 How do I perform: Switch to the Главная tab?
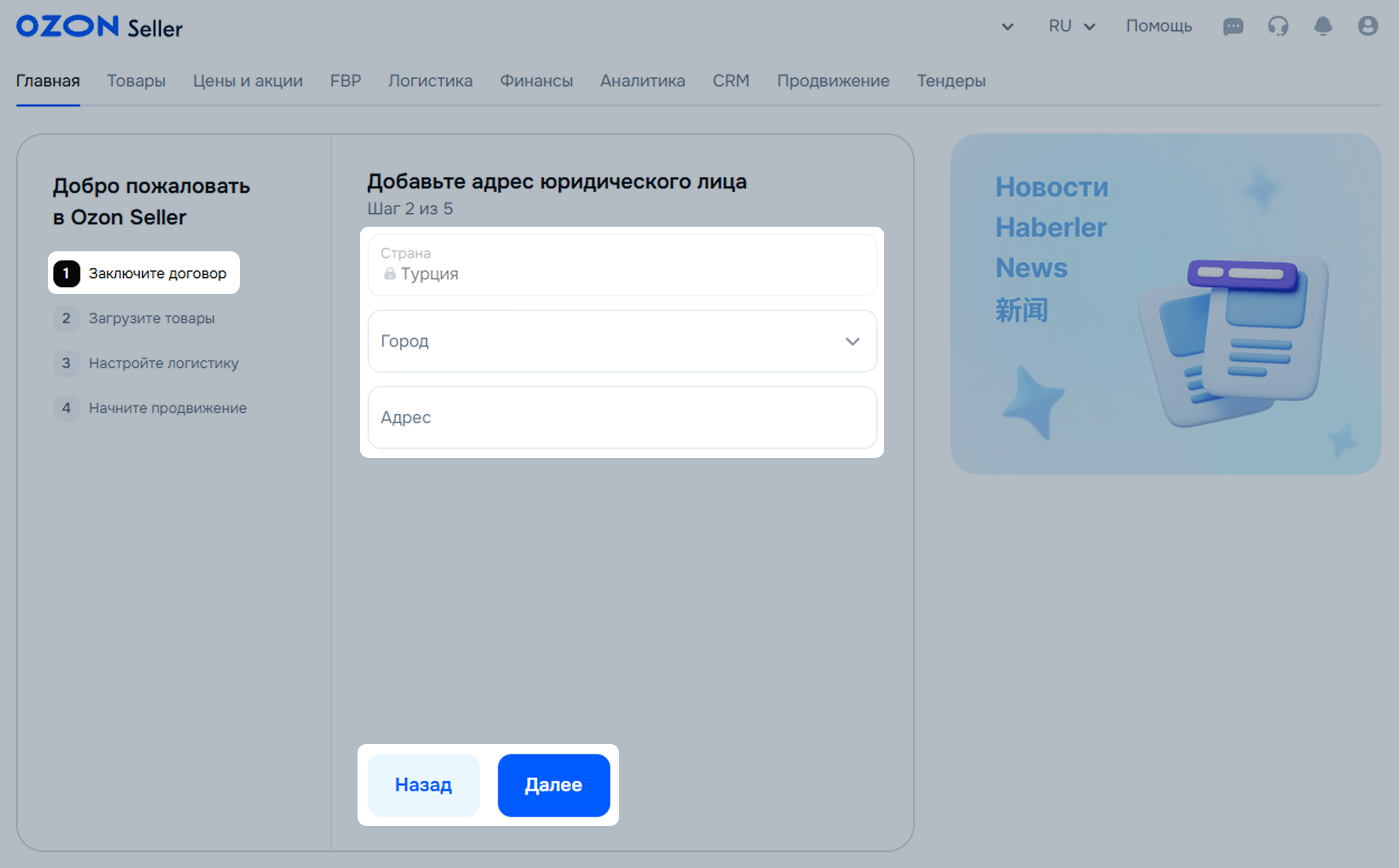48,81
